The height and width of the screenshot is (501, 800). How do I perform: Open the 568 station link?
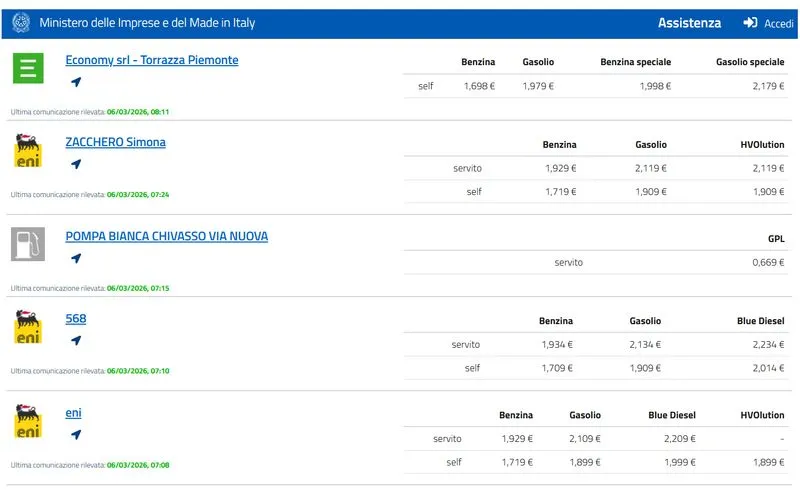pos(76,318)
